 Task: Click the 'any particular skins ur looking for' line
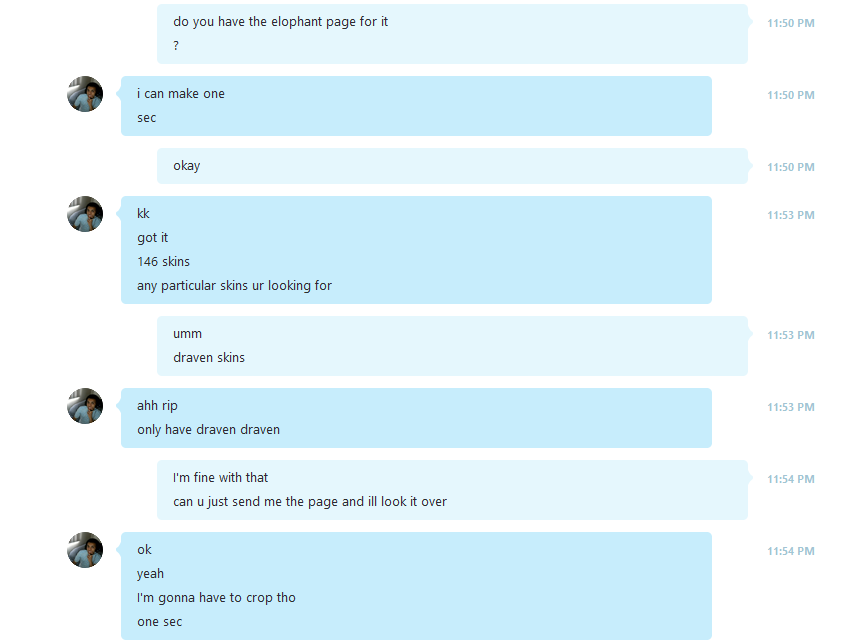234,286
